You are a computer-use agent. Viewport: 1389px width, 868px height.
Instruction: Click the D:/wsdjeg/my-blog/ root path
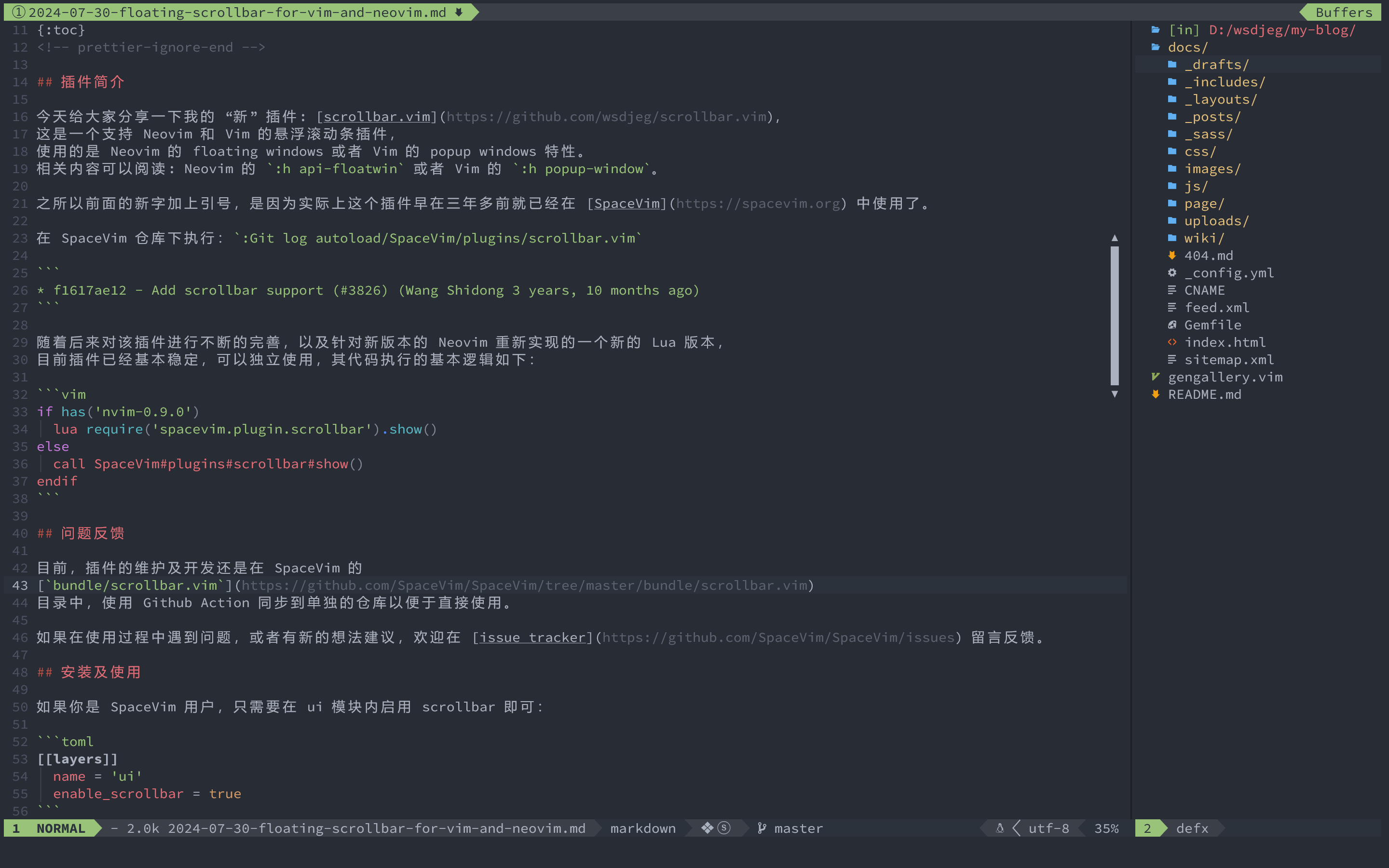click(x=1282, y=30)
